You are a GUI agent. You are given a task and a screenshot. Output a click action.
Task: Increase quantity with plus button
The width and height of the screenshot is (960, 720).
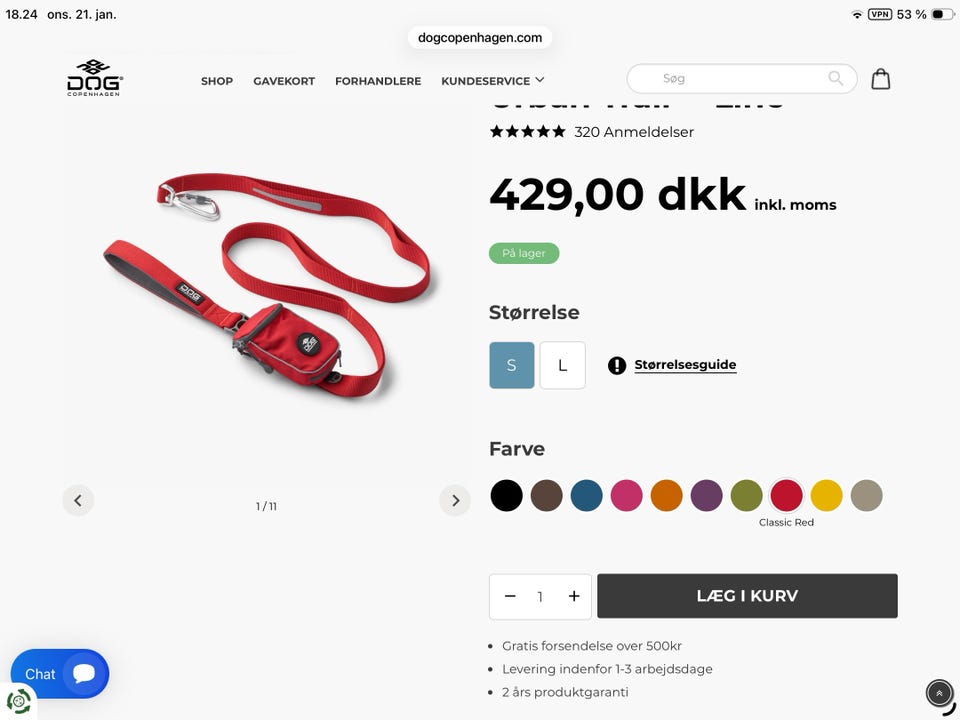pyautogui.click(x=574, y=596)
